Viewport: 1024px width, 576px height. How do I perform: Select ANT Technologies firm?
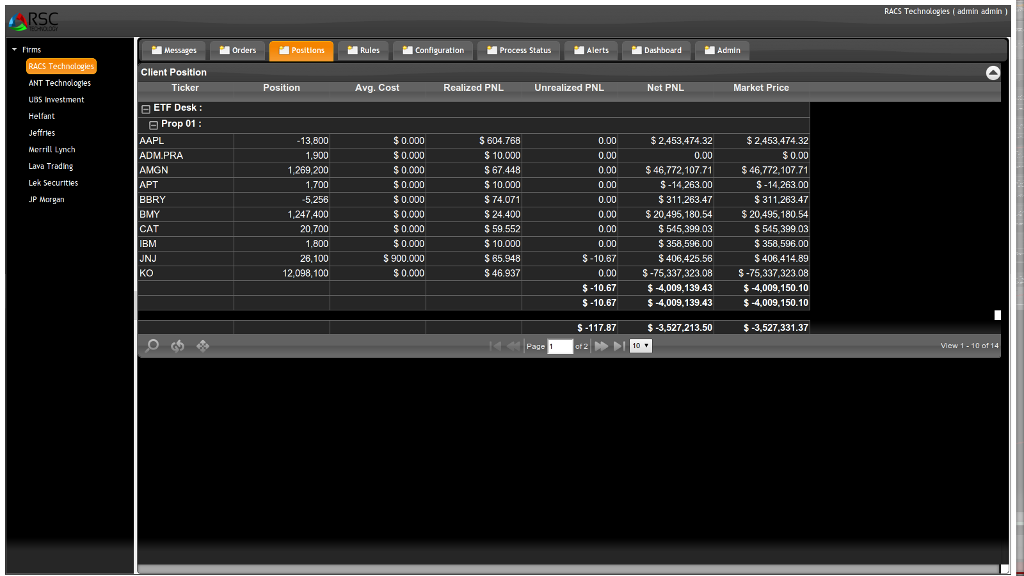click(60, 83)
